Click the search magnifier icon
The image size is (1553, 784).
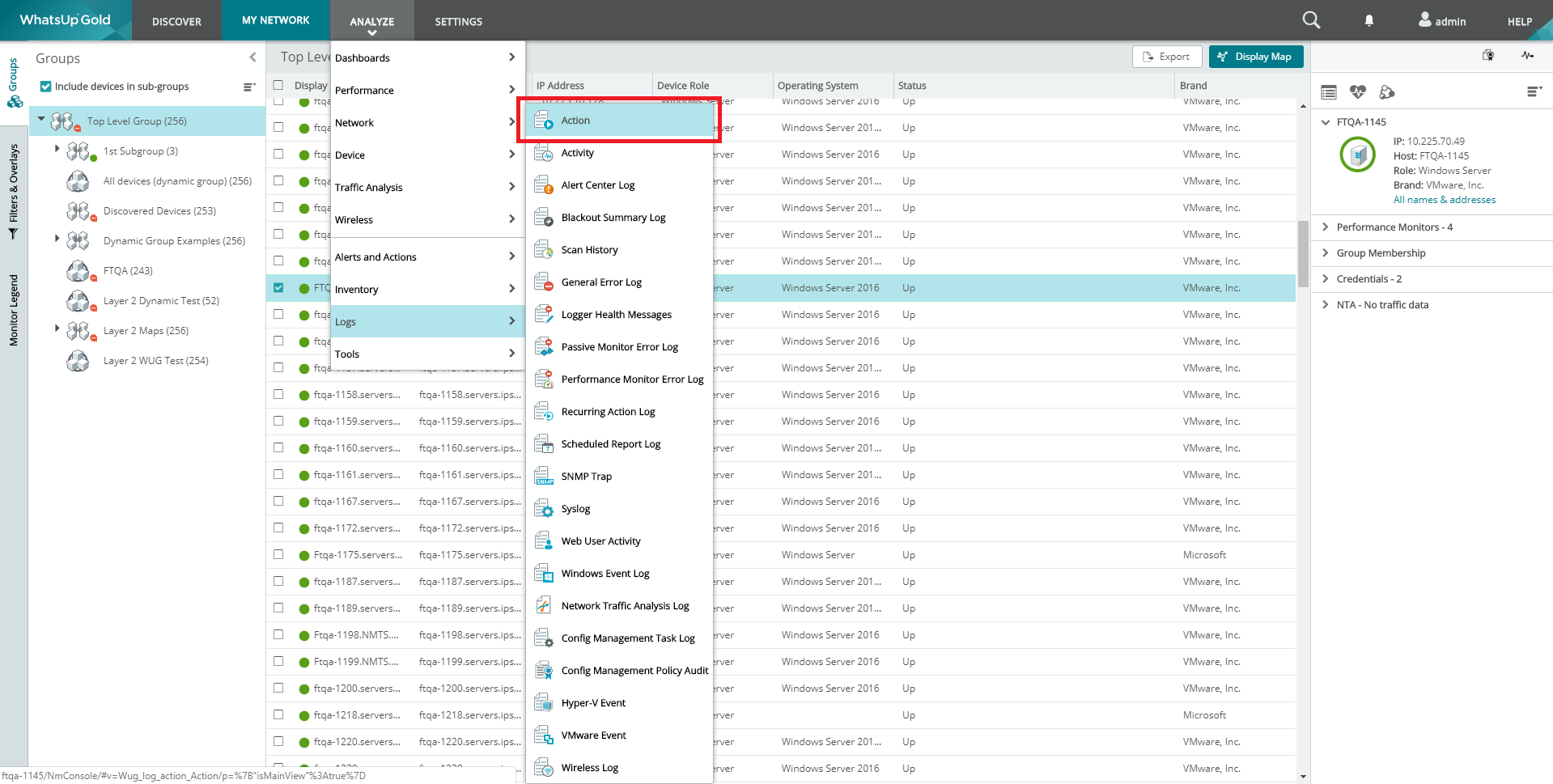(x=1311, y=20)
